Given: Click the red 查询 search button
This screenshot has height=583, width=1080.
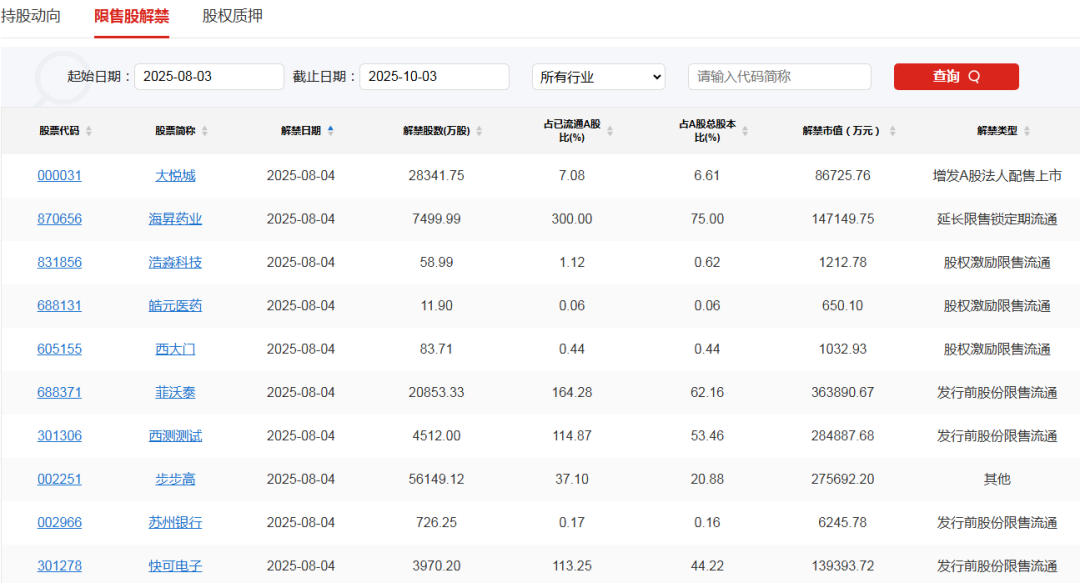Looking at the screenshot, I should pyautogui.click(x=956, y=77).
